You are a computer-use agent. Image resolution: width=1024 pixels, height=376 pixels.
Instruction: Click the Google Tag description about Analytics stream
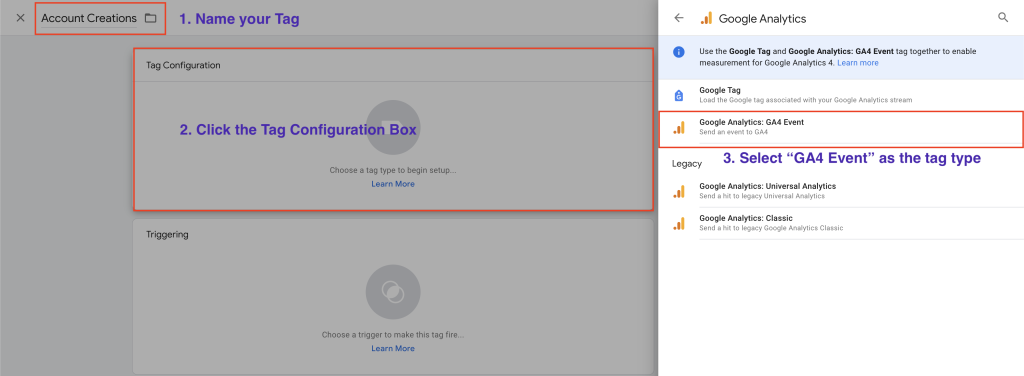coord(806,100)
